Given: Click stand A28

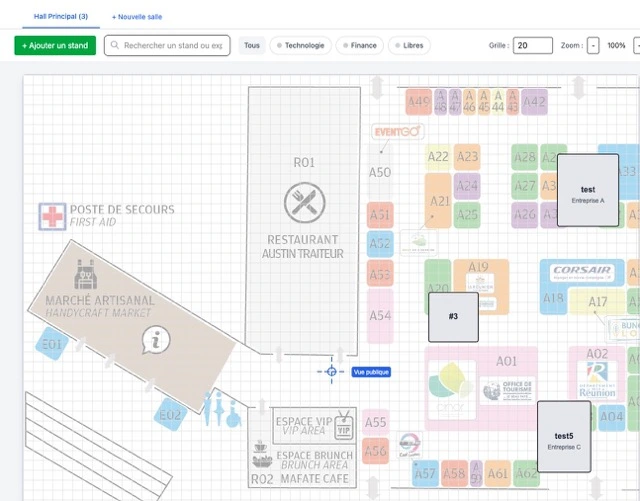Looking at the screenshot, I should pos(524,157).
